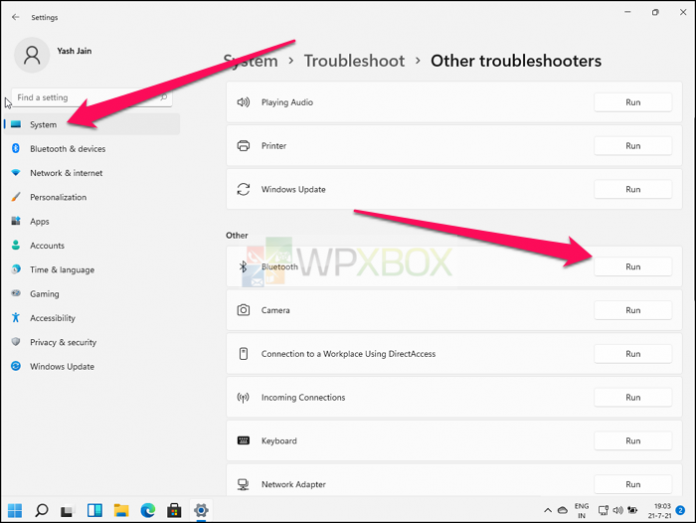Run the Windows Update troubleshooter
The height and width of the screenshot is (523, 696).
[633, 189]
